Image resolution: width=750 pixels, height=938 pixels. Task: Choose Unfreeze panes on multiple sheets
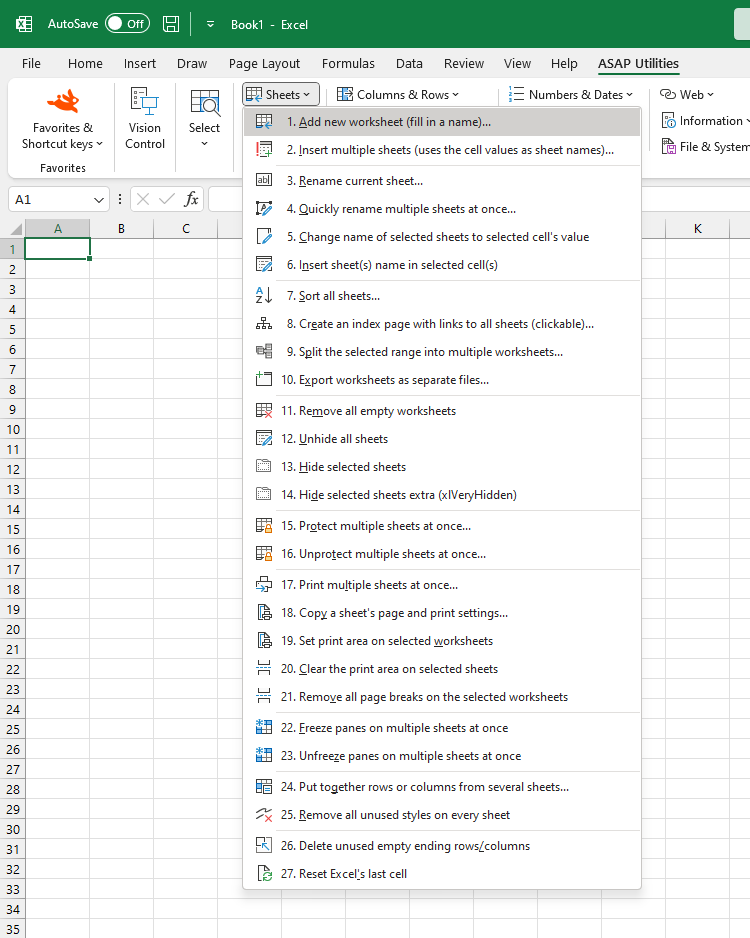(442, 756)
